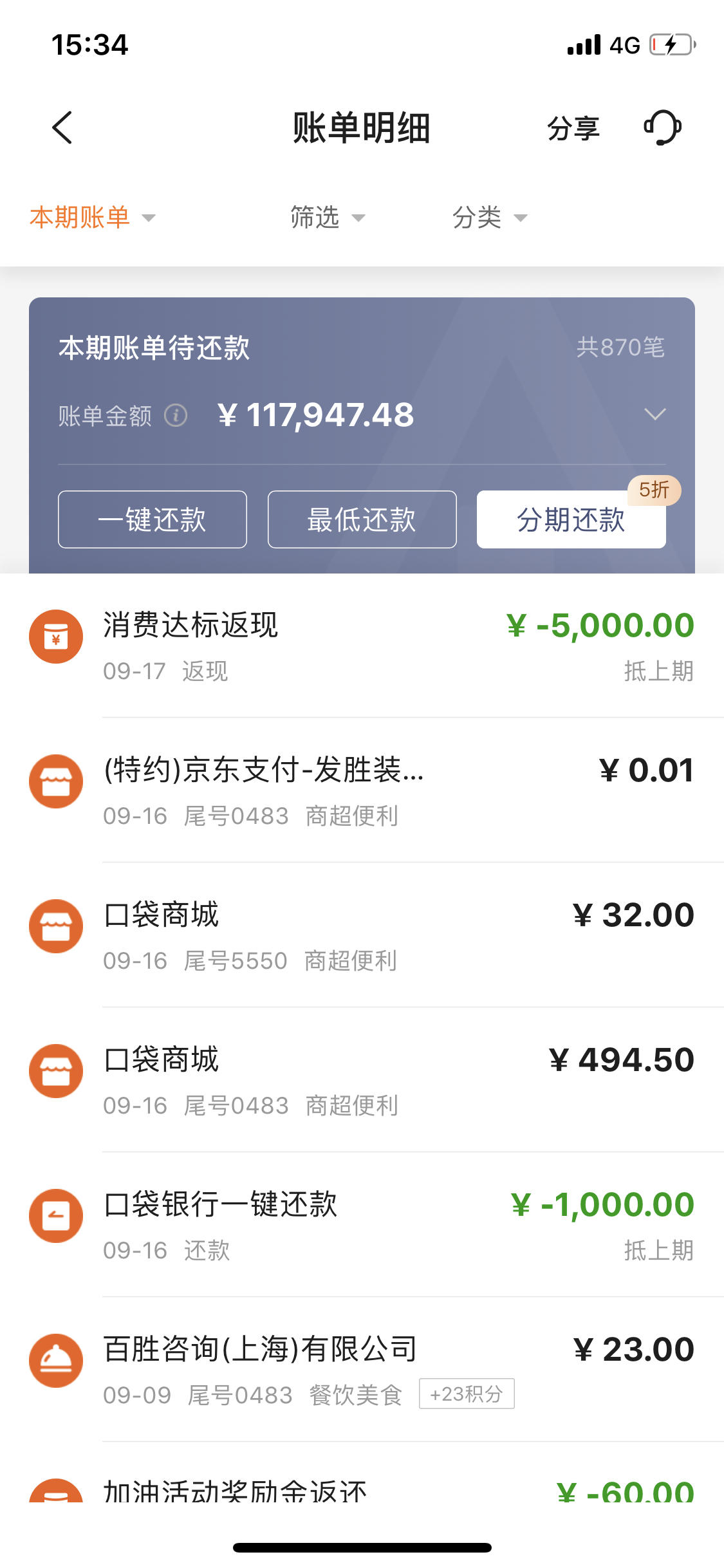The height and width of the screenshot is (1568, 724).
Task: Open the 筛选 filter dropdown
Action: 328,218
